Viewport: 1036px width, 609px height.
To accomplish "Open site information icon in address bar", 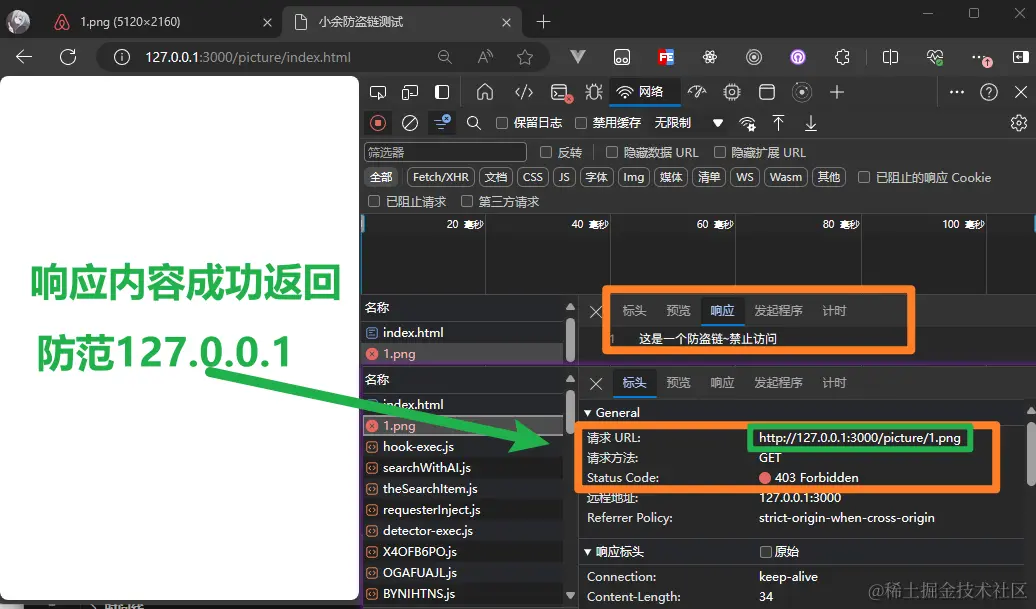I will (x=122, y=57).
